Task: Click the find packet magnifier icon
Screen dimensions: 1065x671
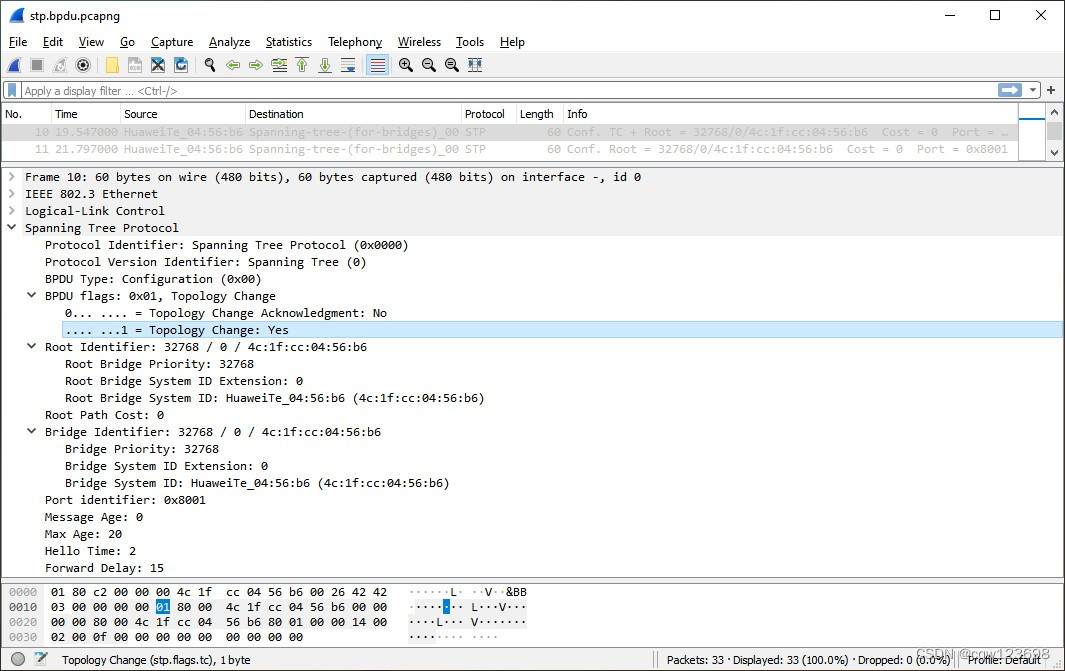Action: pyautogui.click(x=210, y=65)
